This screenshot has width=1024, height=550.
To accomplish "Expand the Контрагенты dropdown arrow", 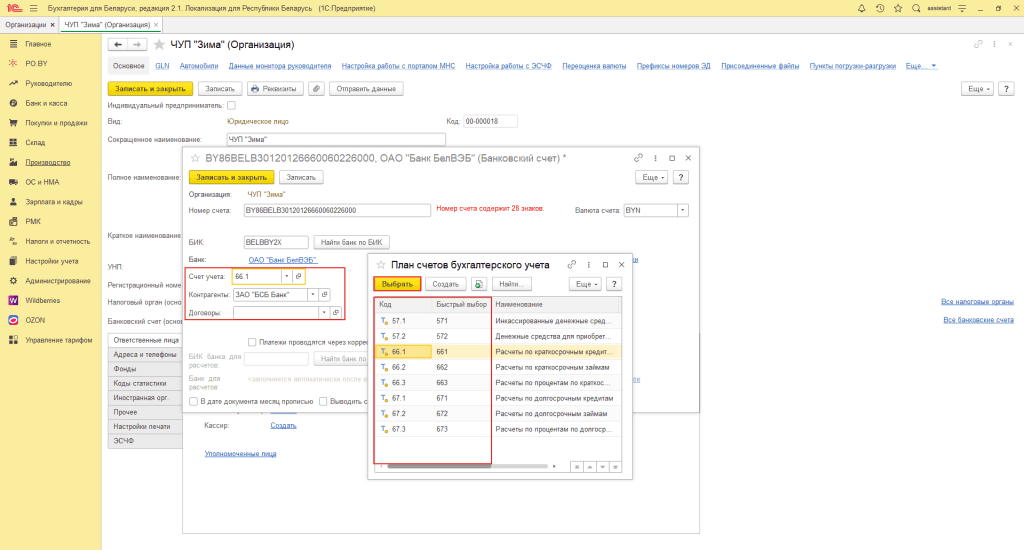I will 312,295.
